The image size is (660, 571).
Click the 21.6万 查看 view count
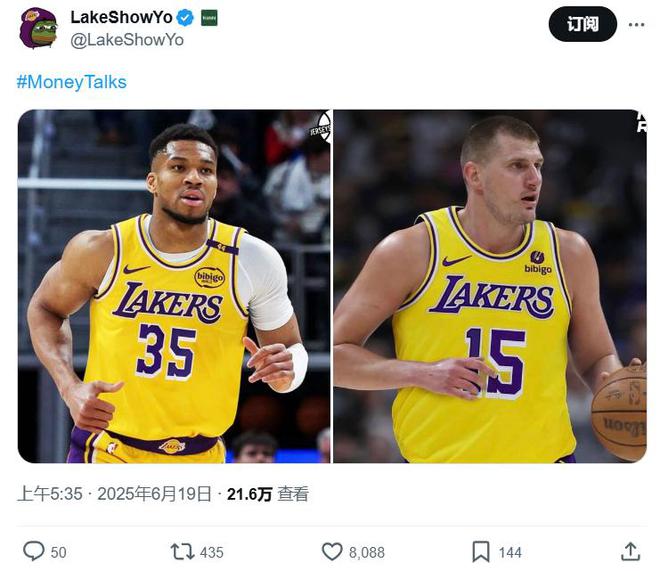pos(268,494)
